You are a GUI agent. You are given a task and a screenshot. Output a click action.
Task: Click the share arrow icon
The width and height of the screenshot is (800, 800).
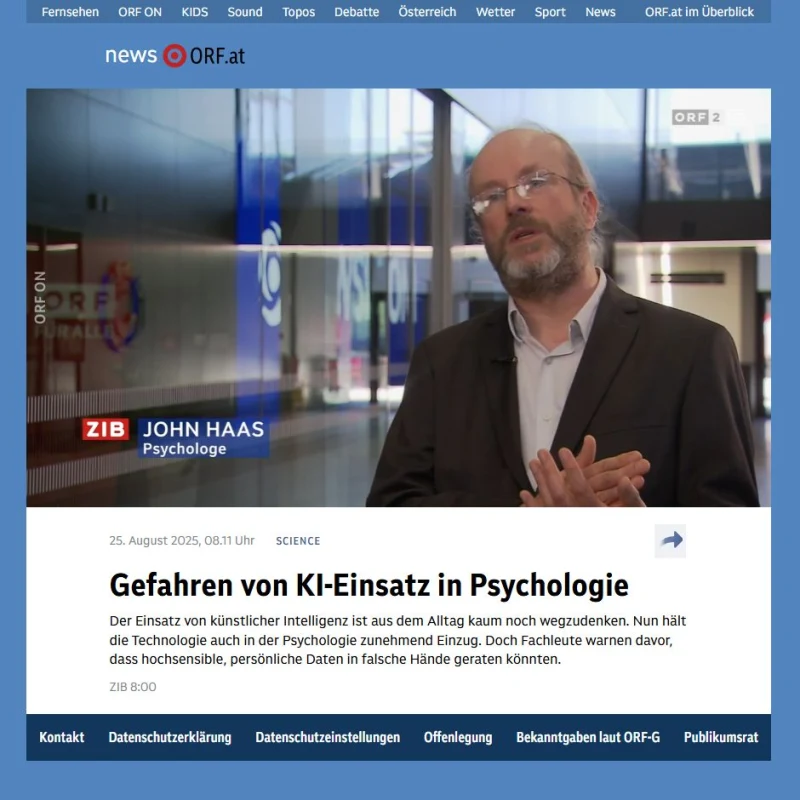coord(670,540)
